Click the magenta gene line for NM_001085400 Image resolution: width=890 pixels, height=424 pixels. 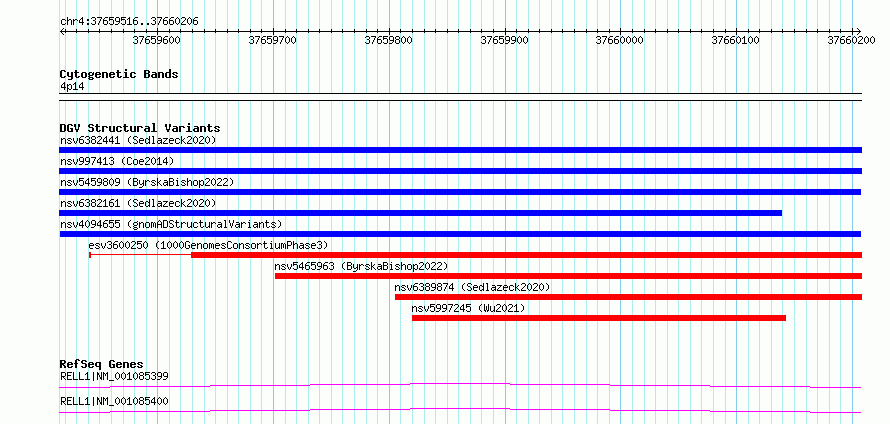point(460,411)
